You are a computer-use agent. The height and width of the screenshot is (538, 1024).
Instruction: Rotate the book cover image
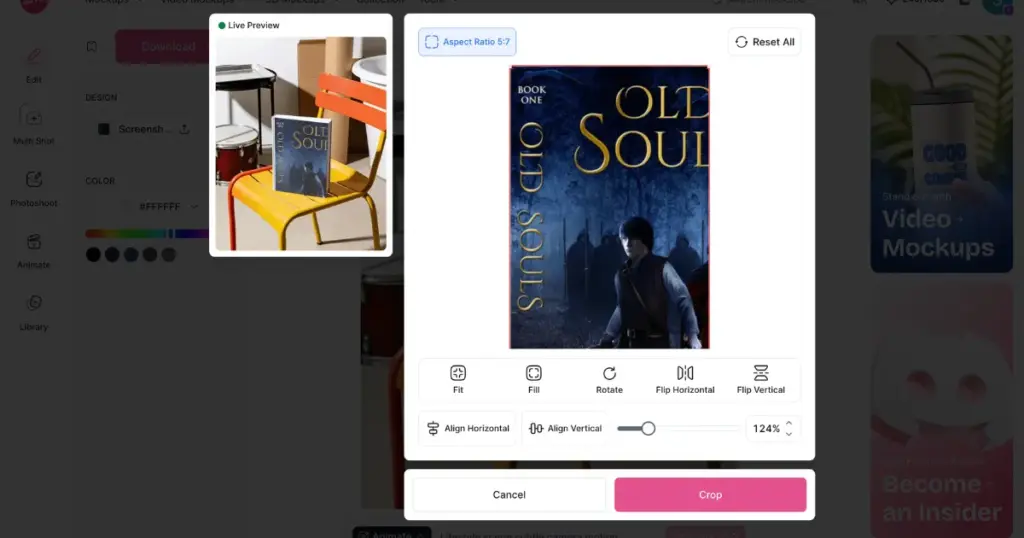tap(609, 379)
